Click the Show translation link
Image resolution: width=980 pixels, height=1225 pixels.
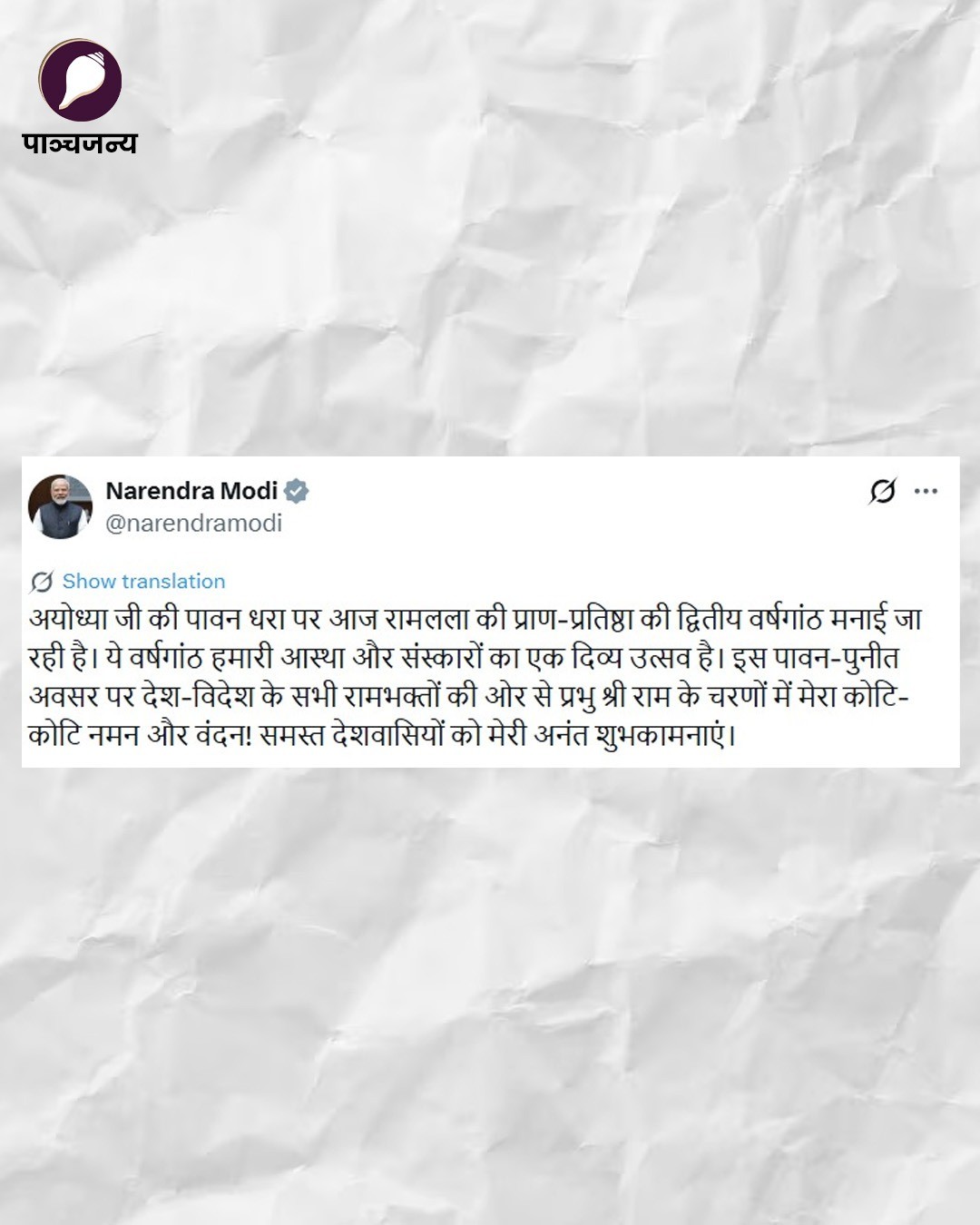click(143, 582)
